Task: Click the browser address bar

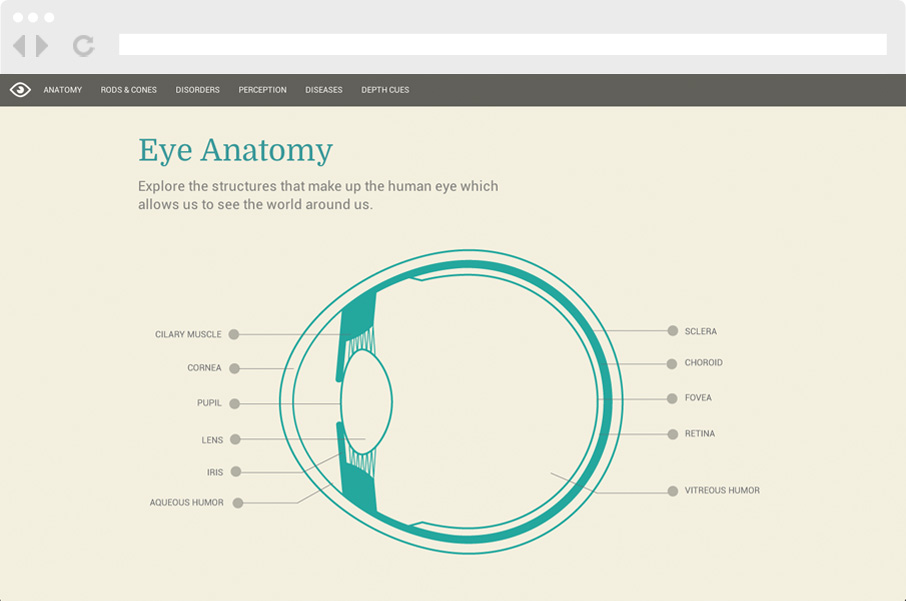Action: (503, 44)
